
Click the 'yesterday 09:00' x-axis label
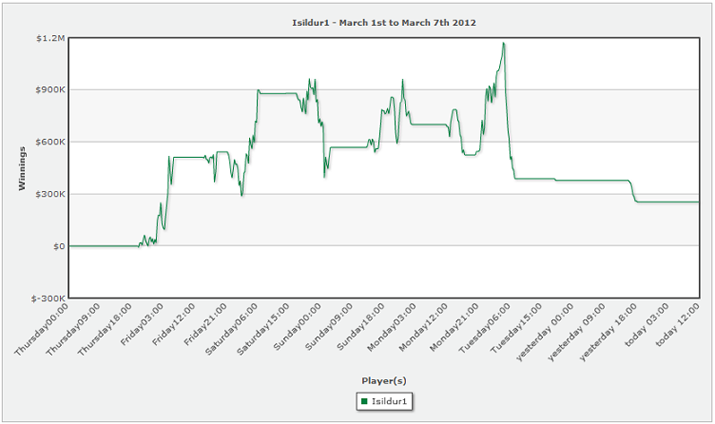[577, 332]
